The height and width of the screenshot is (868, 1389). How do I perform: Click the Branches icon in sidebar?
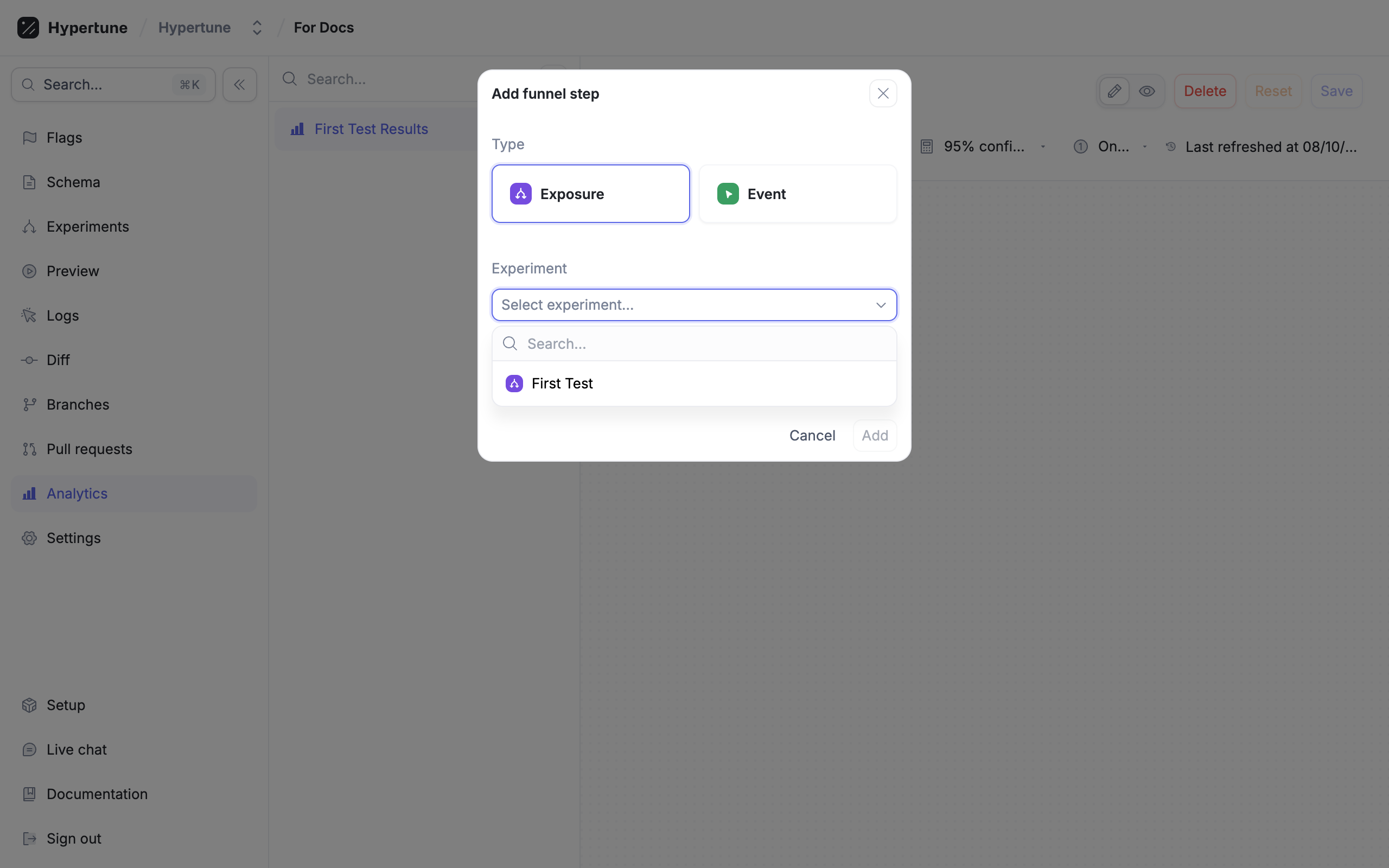pyautogui.click(x=29, y=405)
